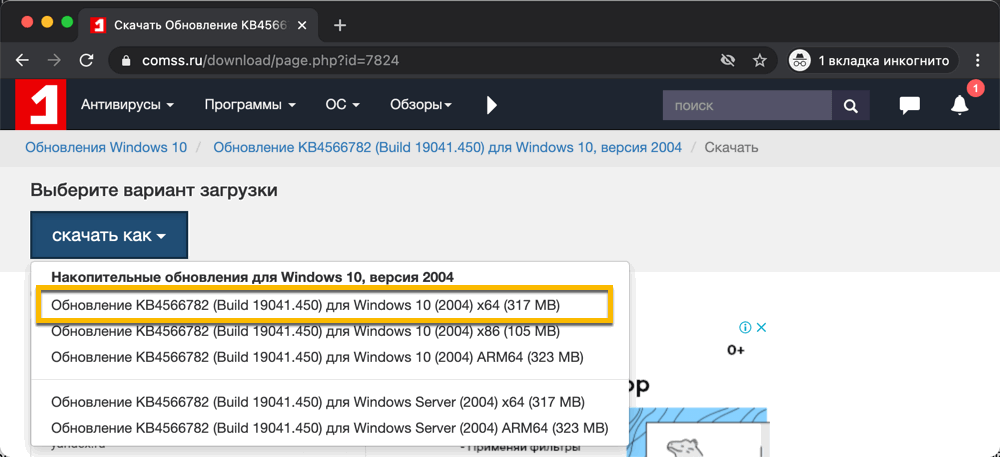This screenshot has height=457, width=1000.
Task: Toggle the скачать как dropdown button
Action: 109,236
